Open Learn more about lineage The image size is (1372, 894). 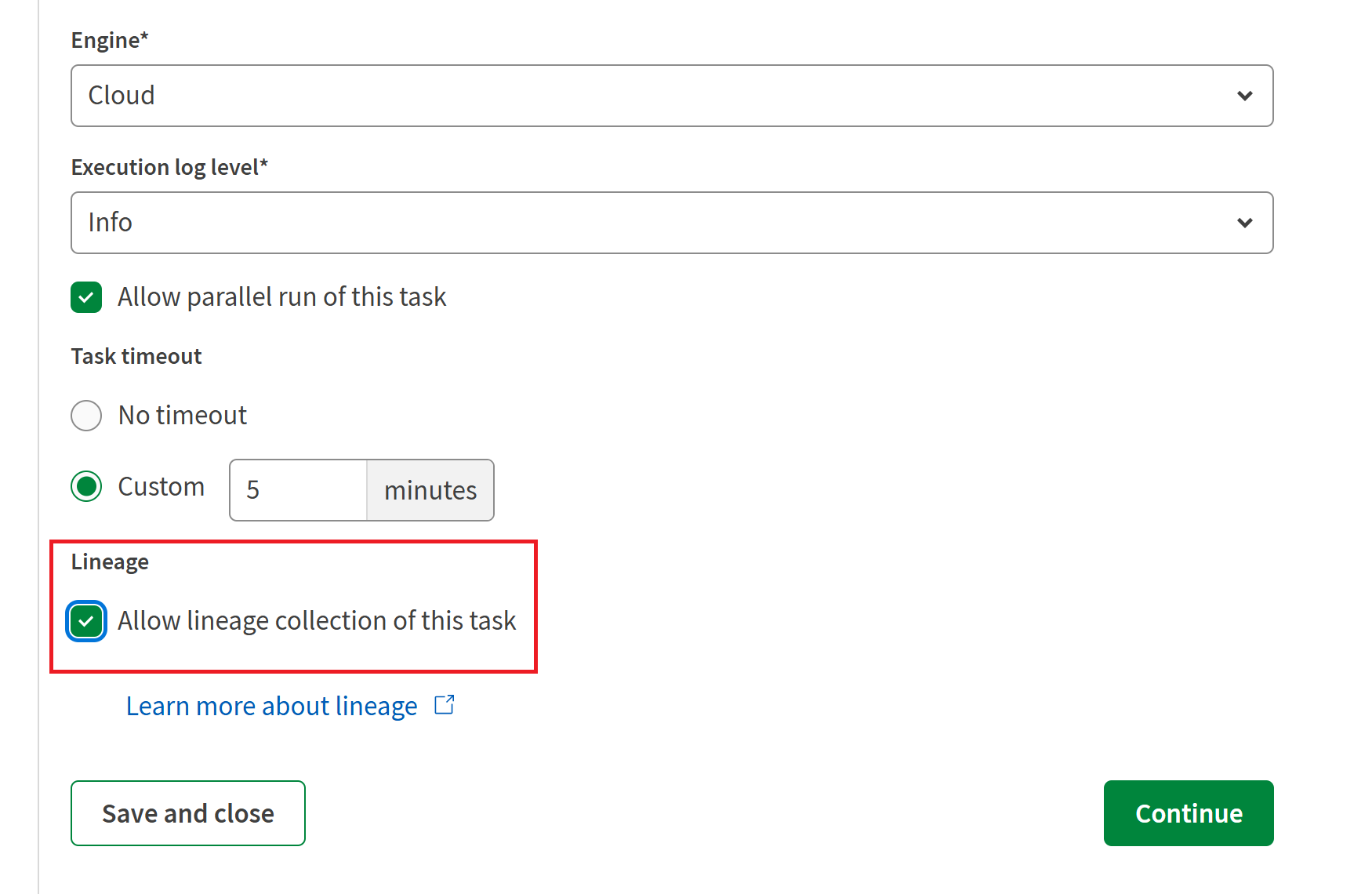[271, 705]
